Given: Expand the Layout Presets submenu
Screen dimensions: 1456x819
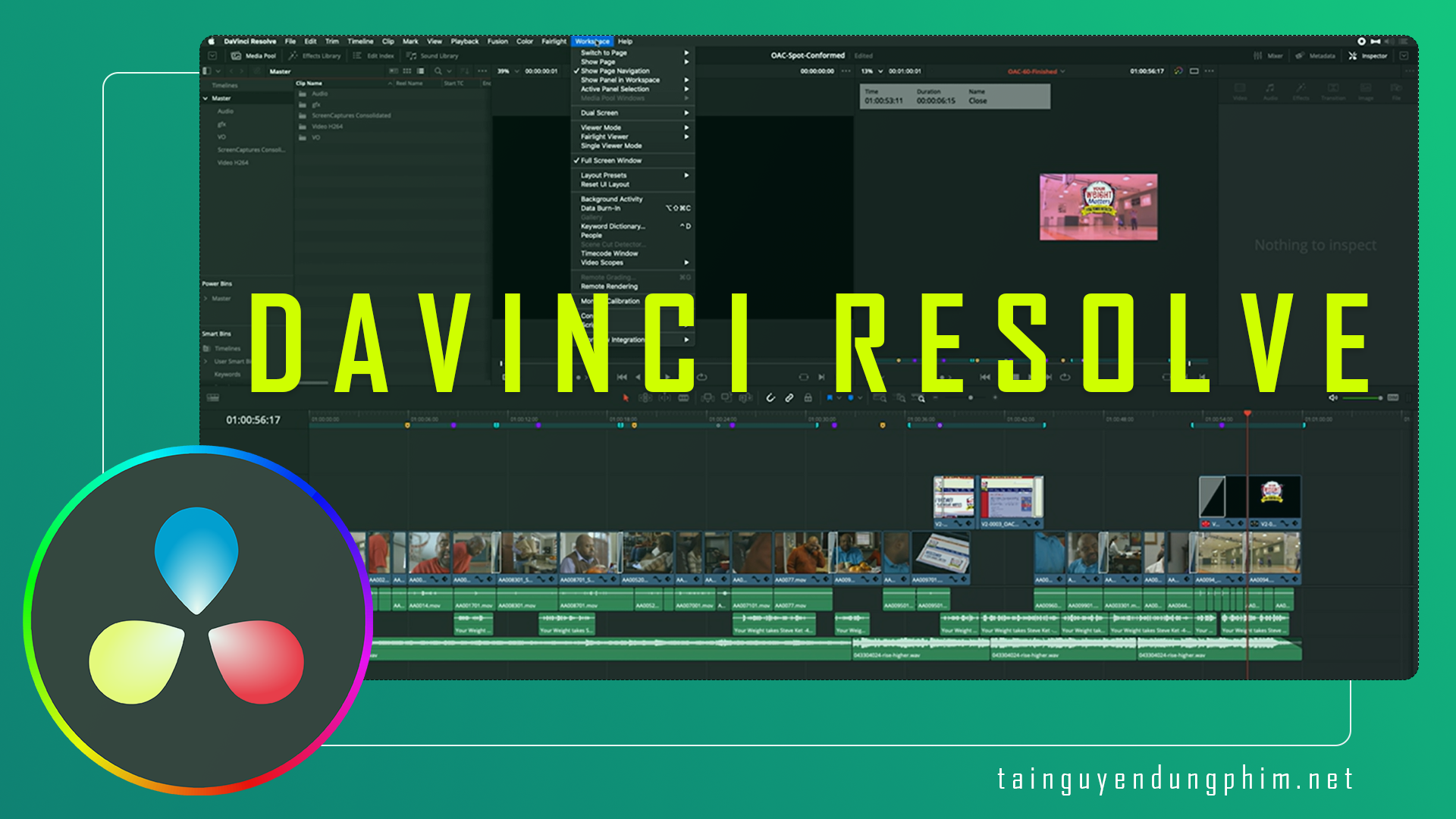Looking at the screenshot, I should tap(632, 175).
